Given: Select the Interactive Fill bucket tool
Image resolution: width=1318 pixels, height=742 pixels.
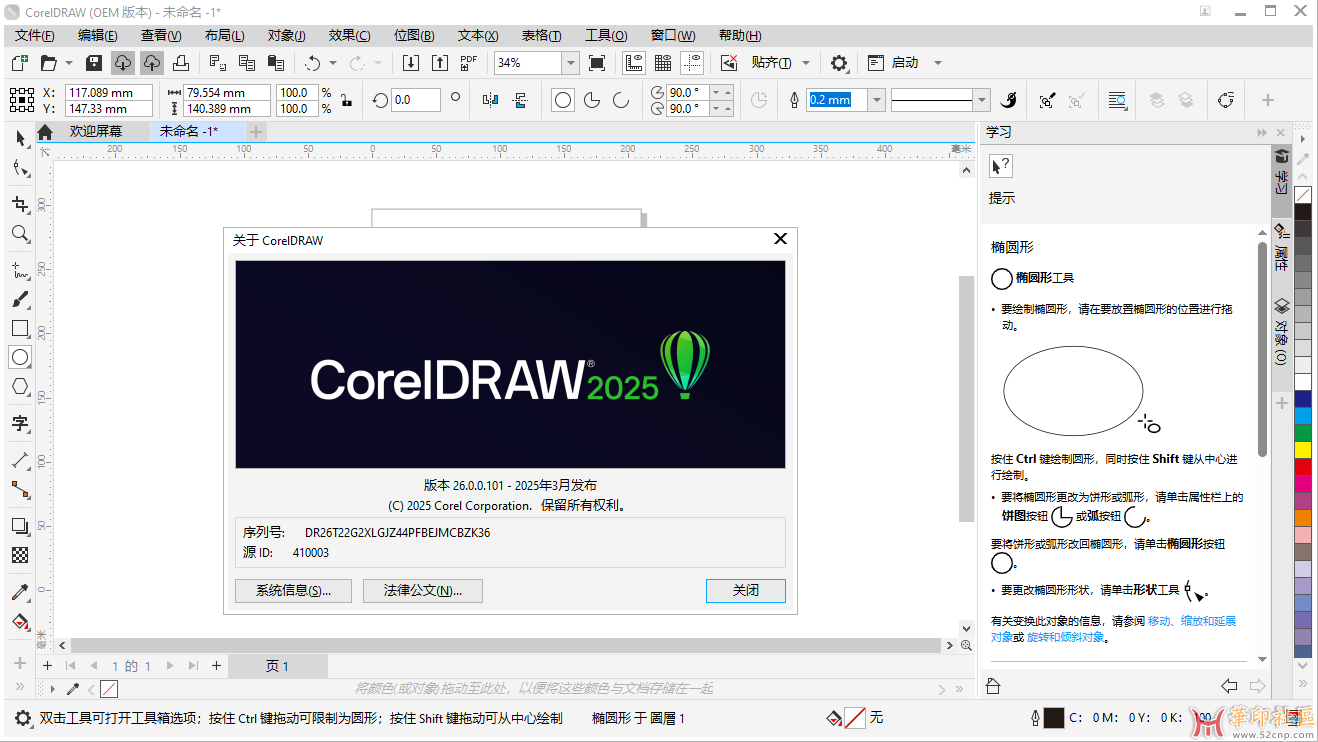Looking at the screenshot, I should (20, 622).
